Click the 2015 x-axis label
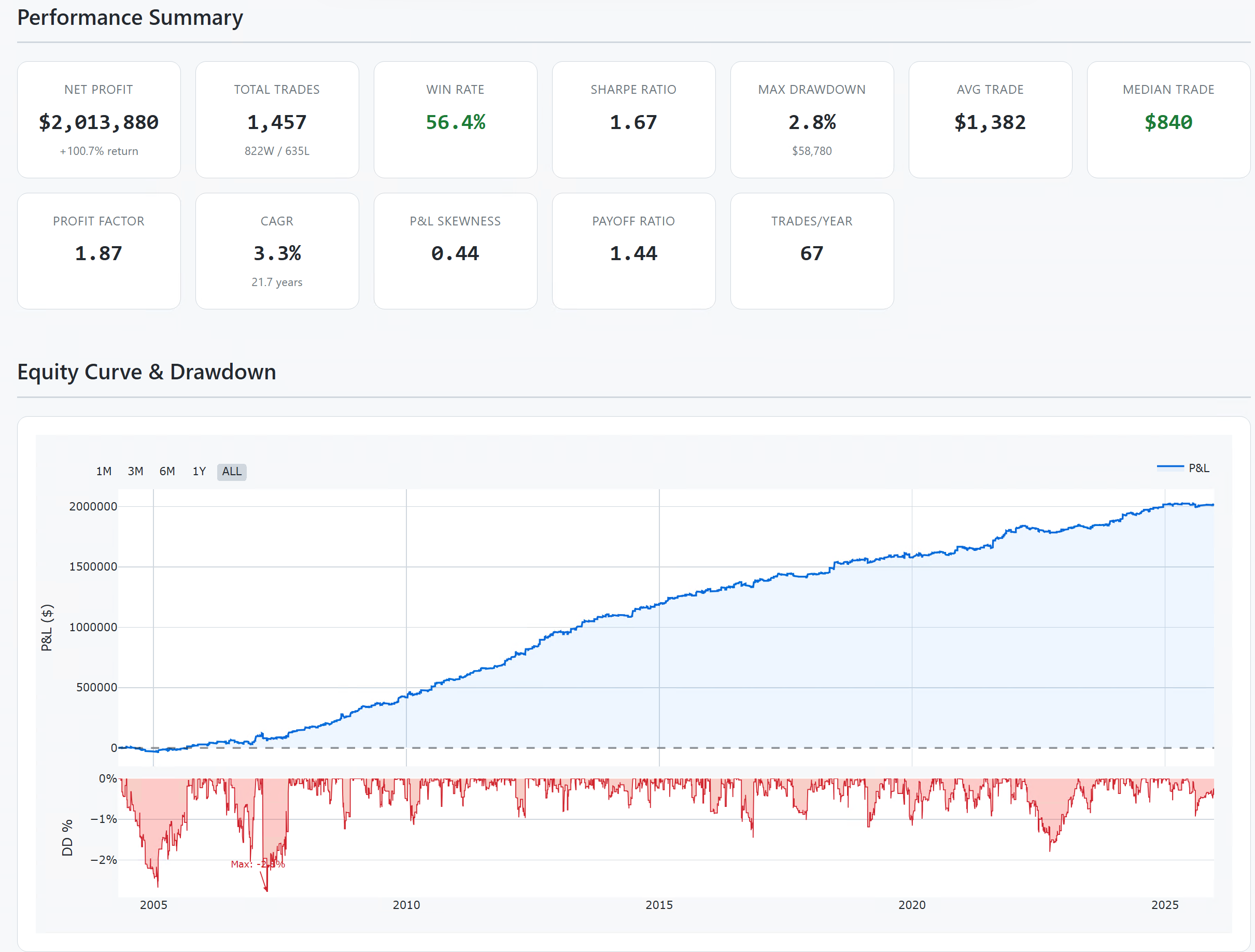 (659, 905)
